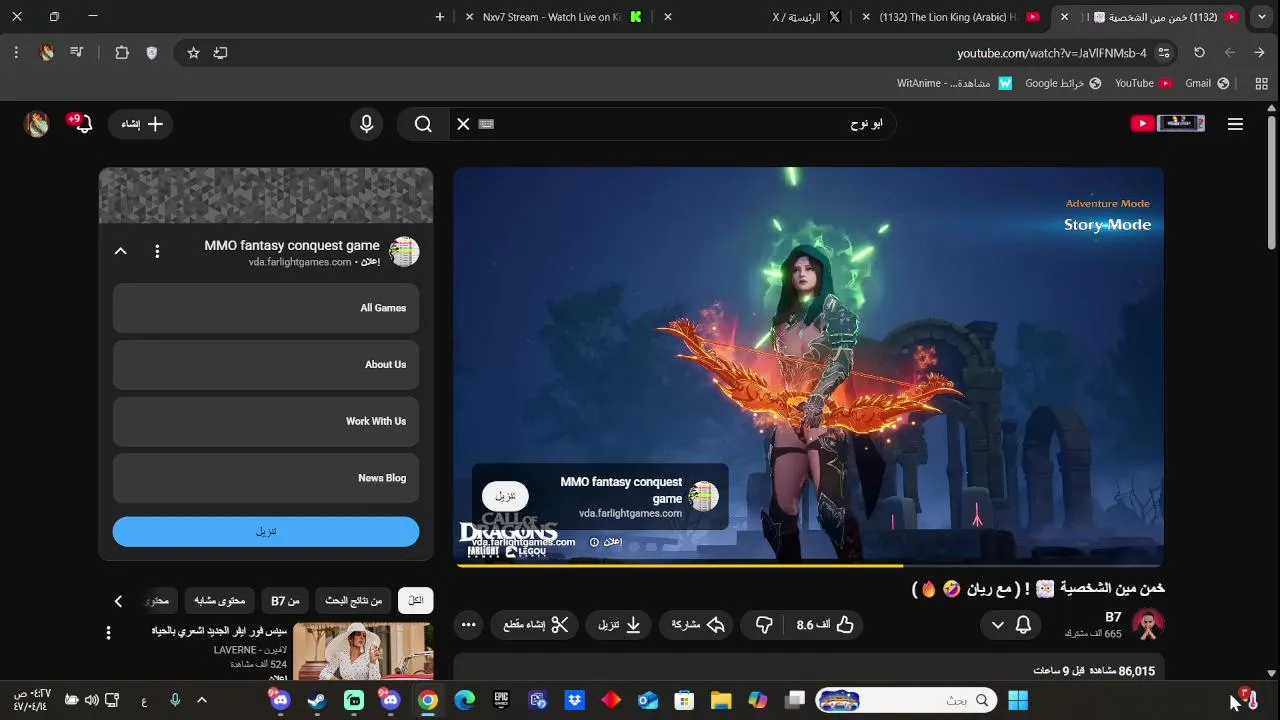This screenshot has width=1280, height=720.
Task: Open the Chrome tab search dropdown
Action: coord(1263,17)
